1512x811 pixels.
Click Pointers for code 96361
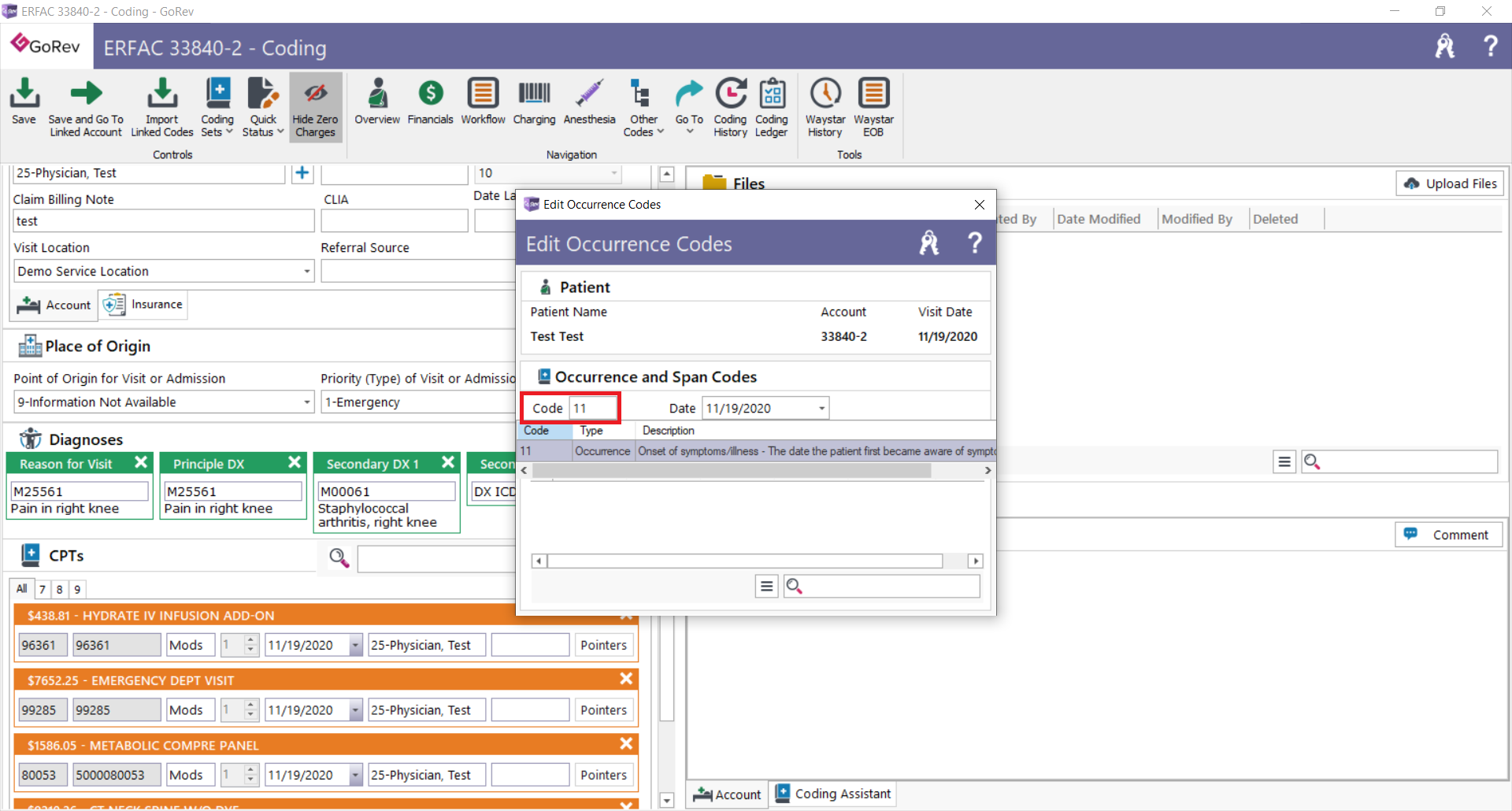point(603,645)
